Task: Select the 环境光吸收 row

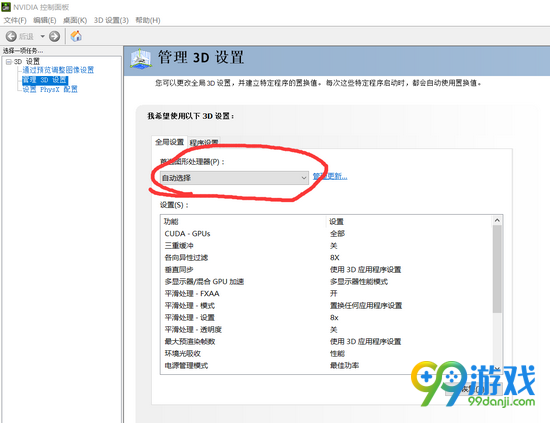Action: tap(326, 353)
